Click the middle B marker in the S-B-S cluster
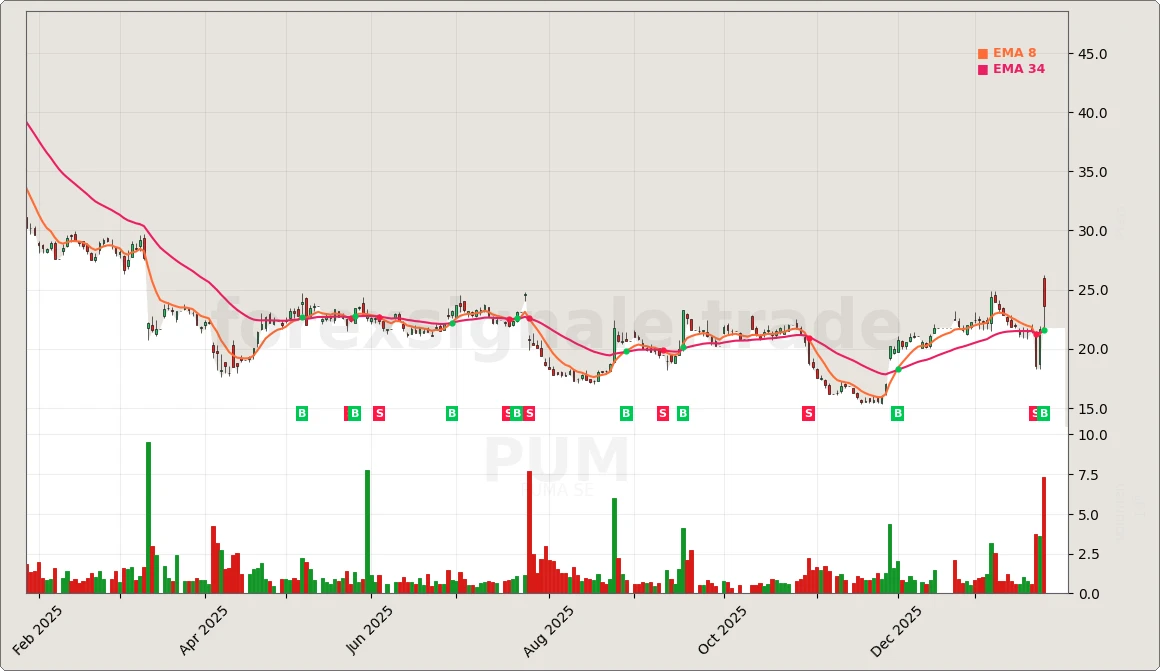Viewport: 1160px width, 671px height. pyautogui.click(x=518, y=413)
